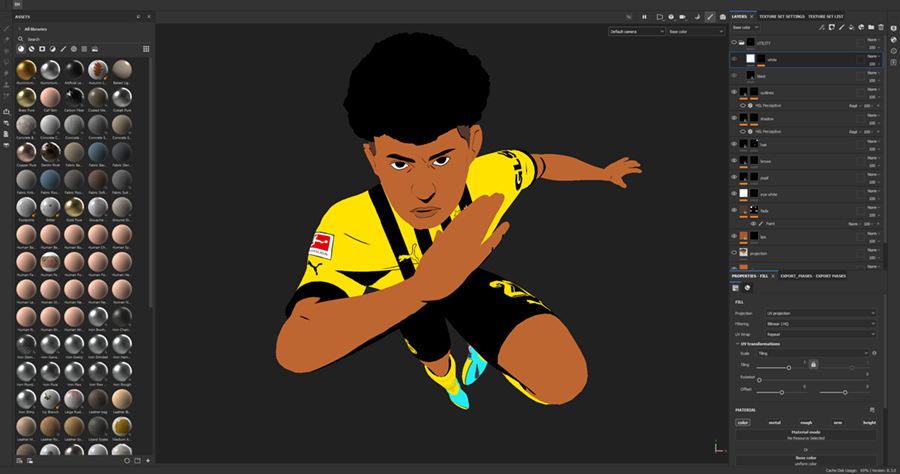The width and height of the screenshot is (900, 474).
Task: Add a paint layer with the brush icon
Action: click(x=841, y=28)
